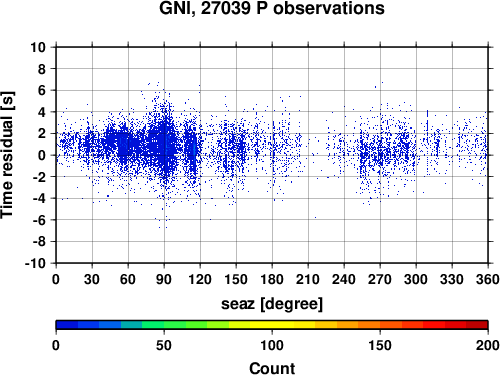Screen dimensions: 500x375
Task: Click the y-axis tick label '-10'
Action: tap(35, 263)
